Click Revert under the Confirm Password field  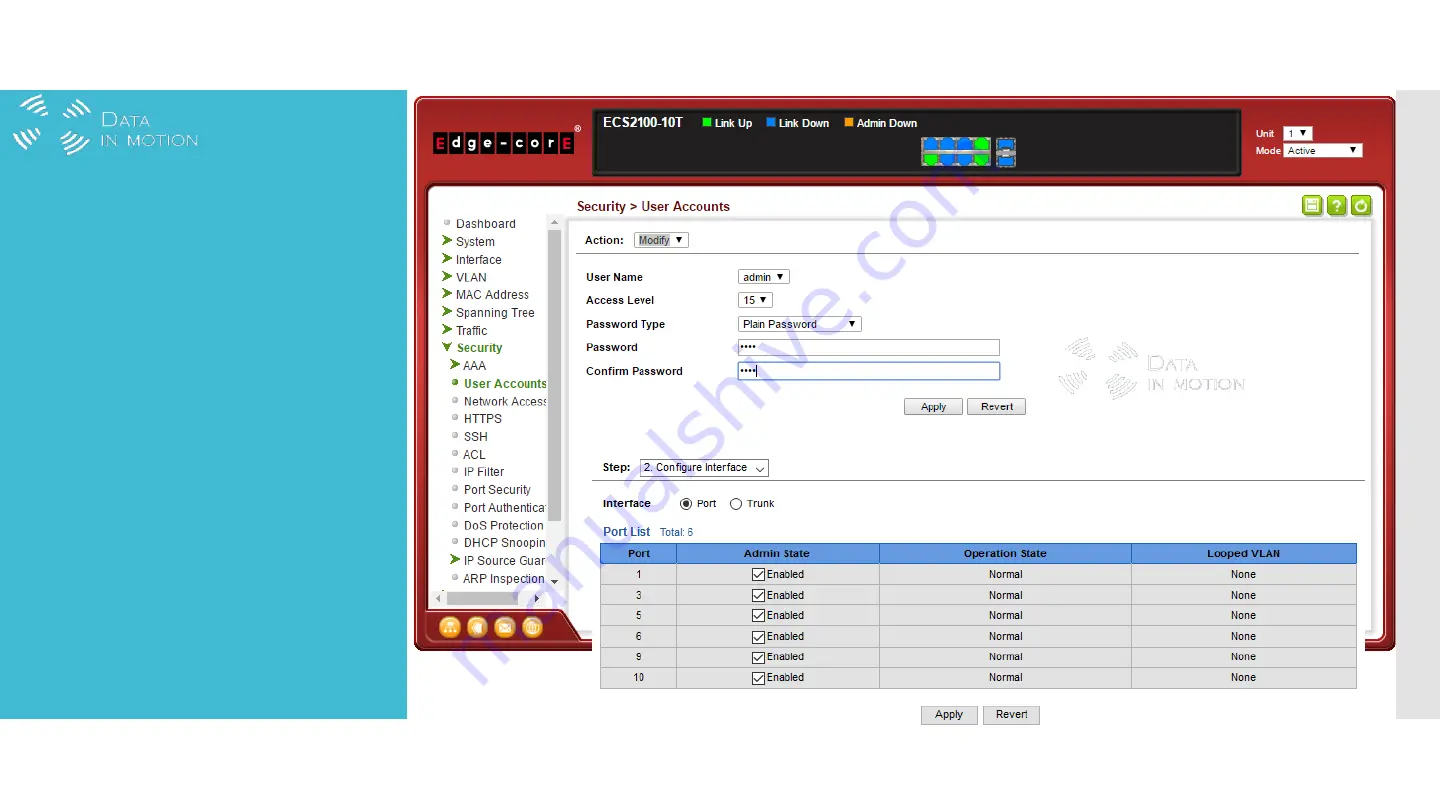tap(996, 407)
